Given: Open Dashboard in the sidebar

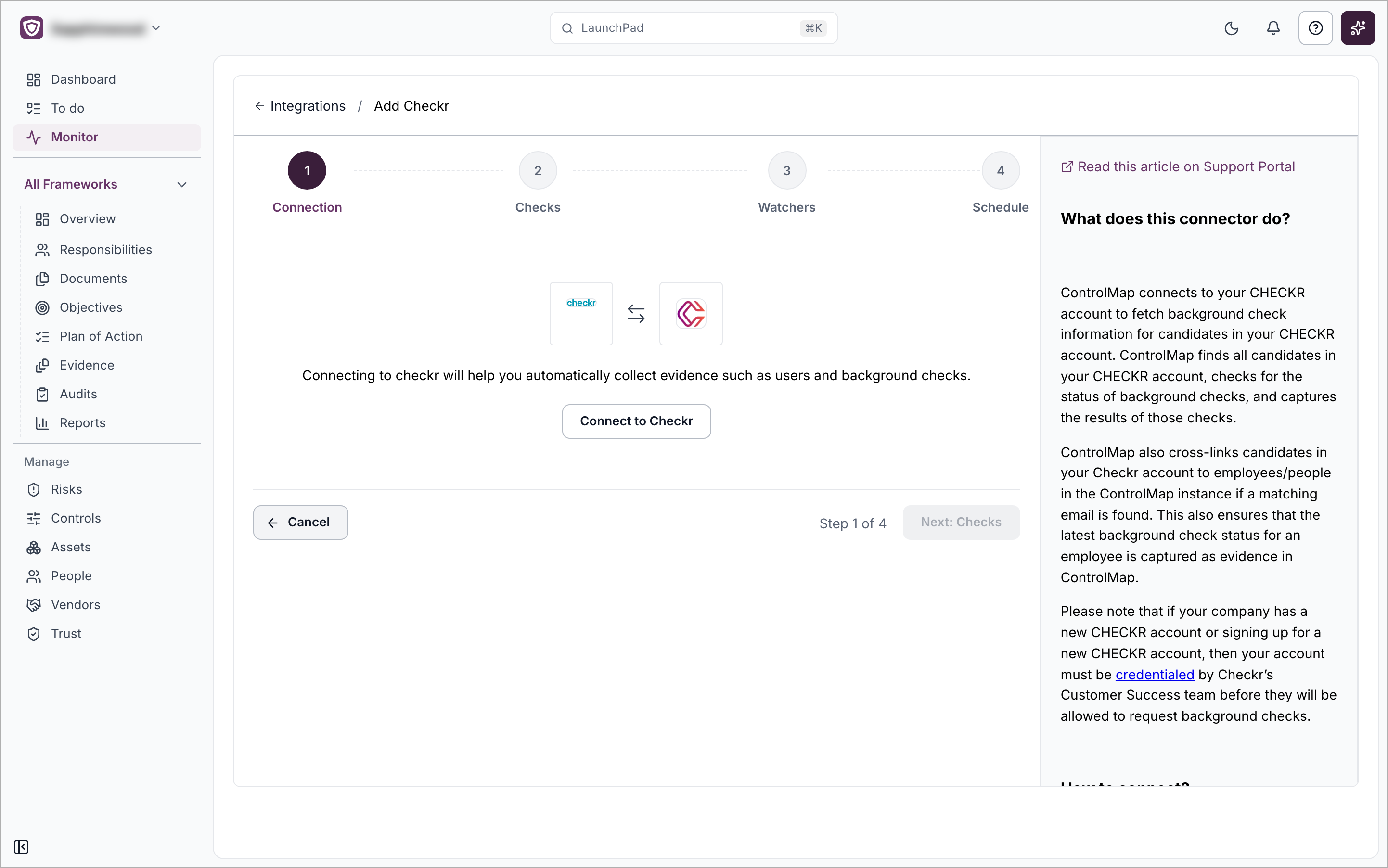Looking at the screenshot, I should pyautogui.click(x=107, y=79).
